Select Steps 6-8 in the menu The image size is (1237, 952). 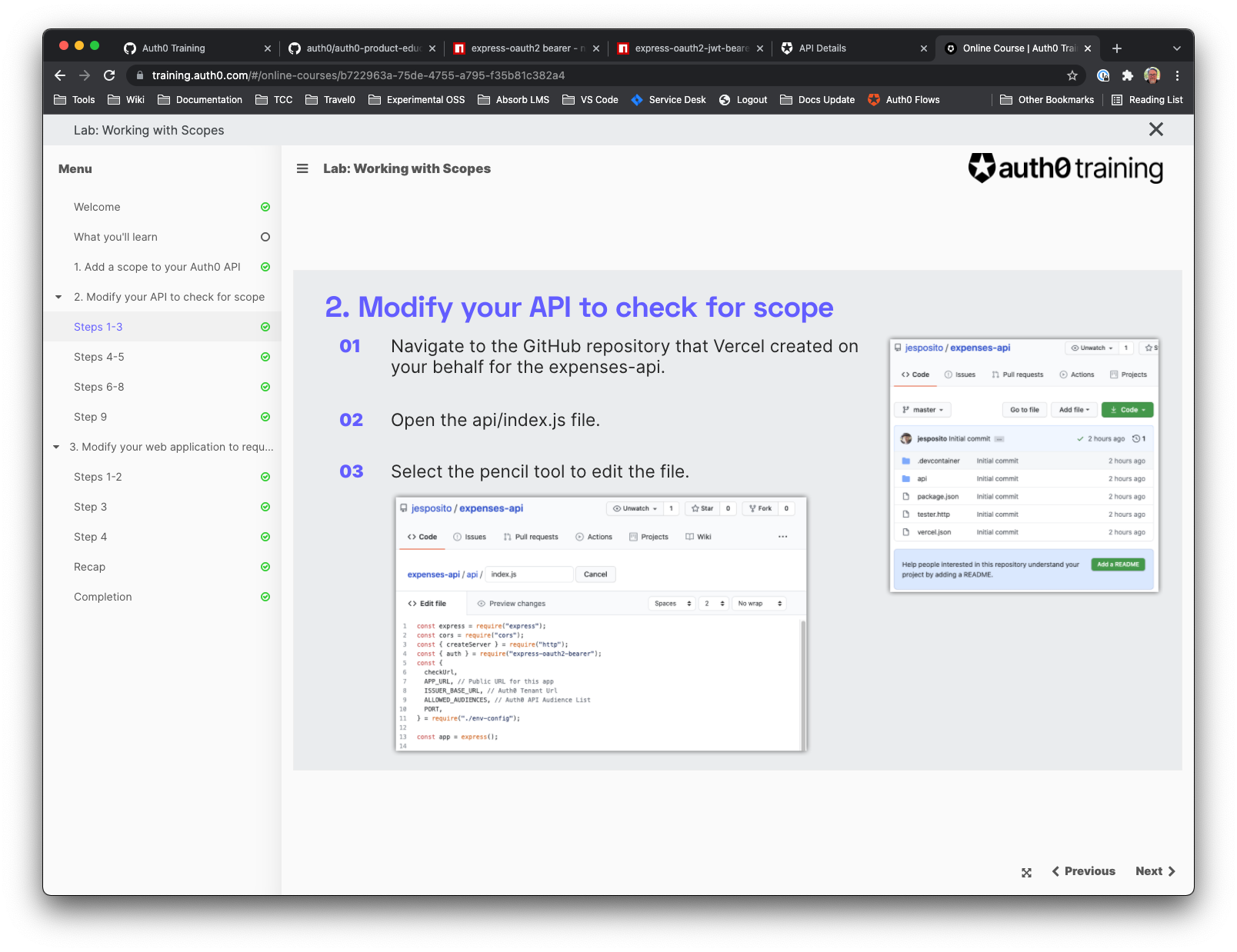(98, 387)
